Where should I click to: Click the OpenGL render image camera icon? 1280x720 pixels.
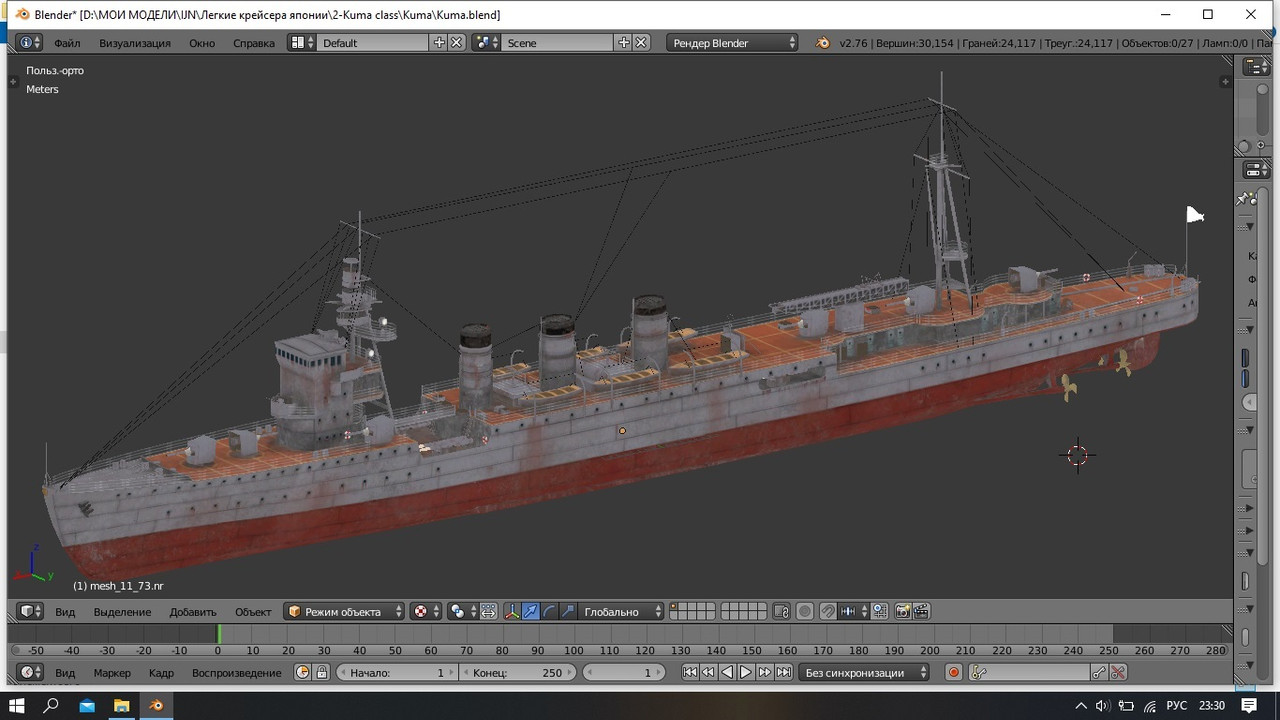[x=902, y=611]
